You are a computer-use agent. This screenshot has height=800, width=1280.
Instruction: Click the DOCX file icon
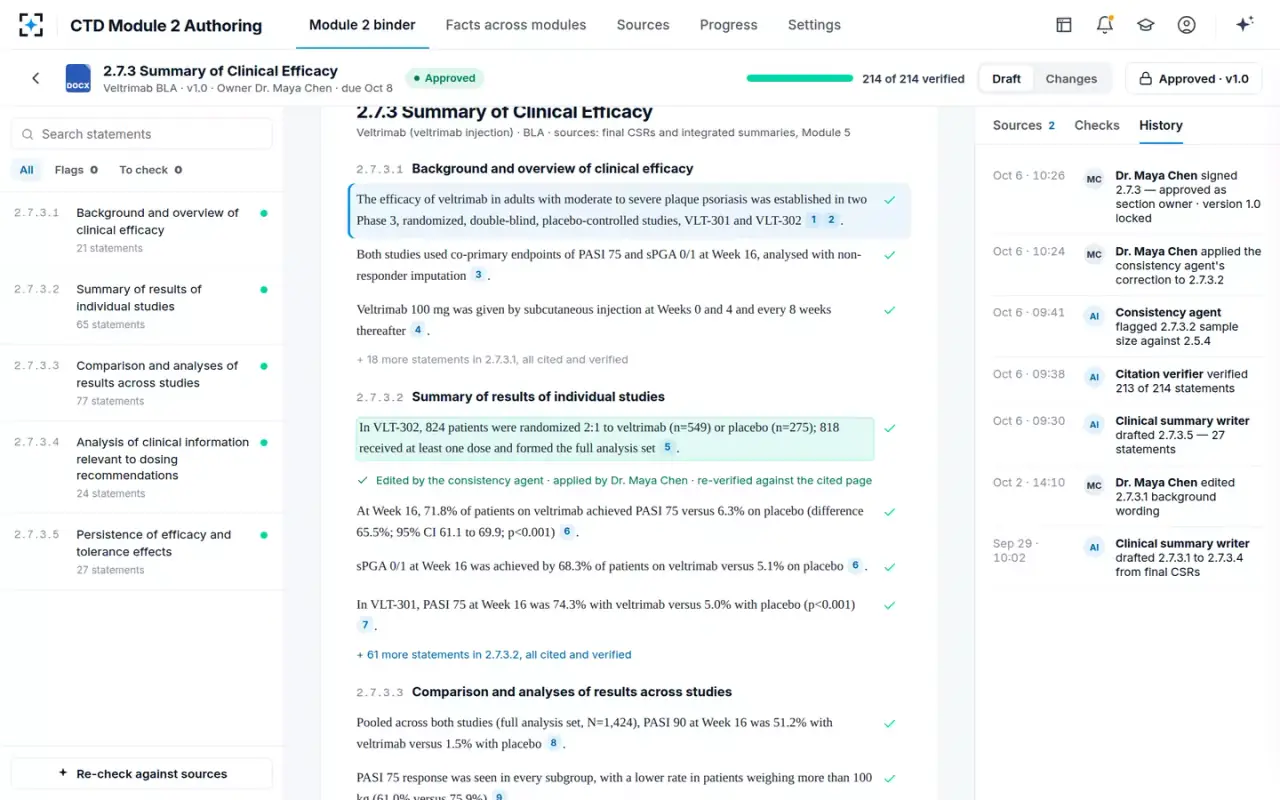coord(78,78)
